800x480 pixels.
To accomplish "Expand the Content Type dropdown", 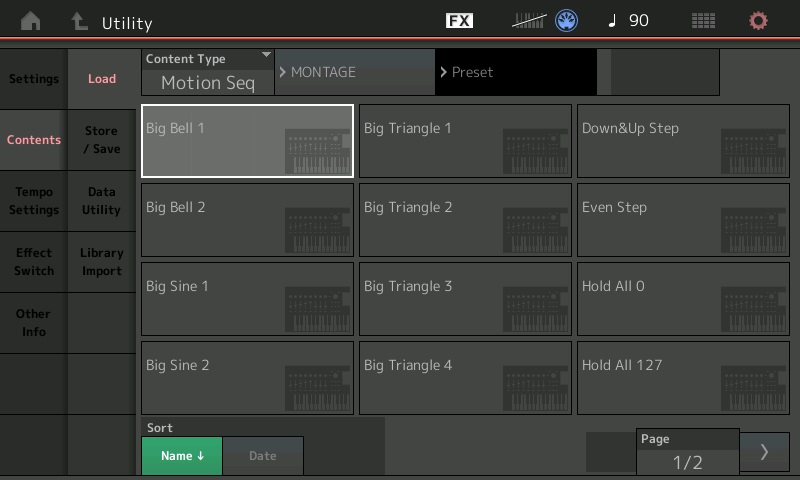I will tap(208, 72).
